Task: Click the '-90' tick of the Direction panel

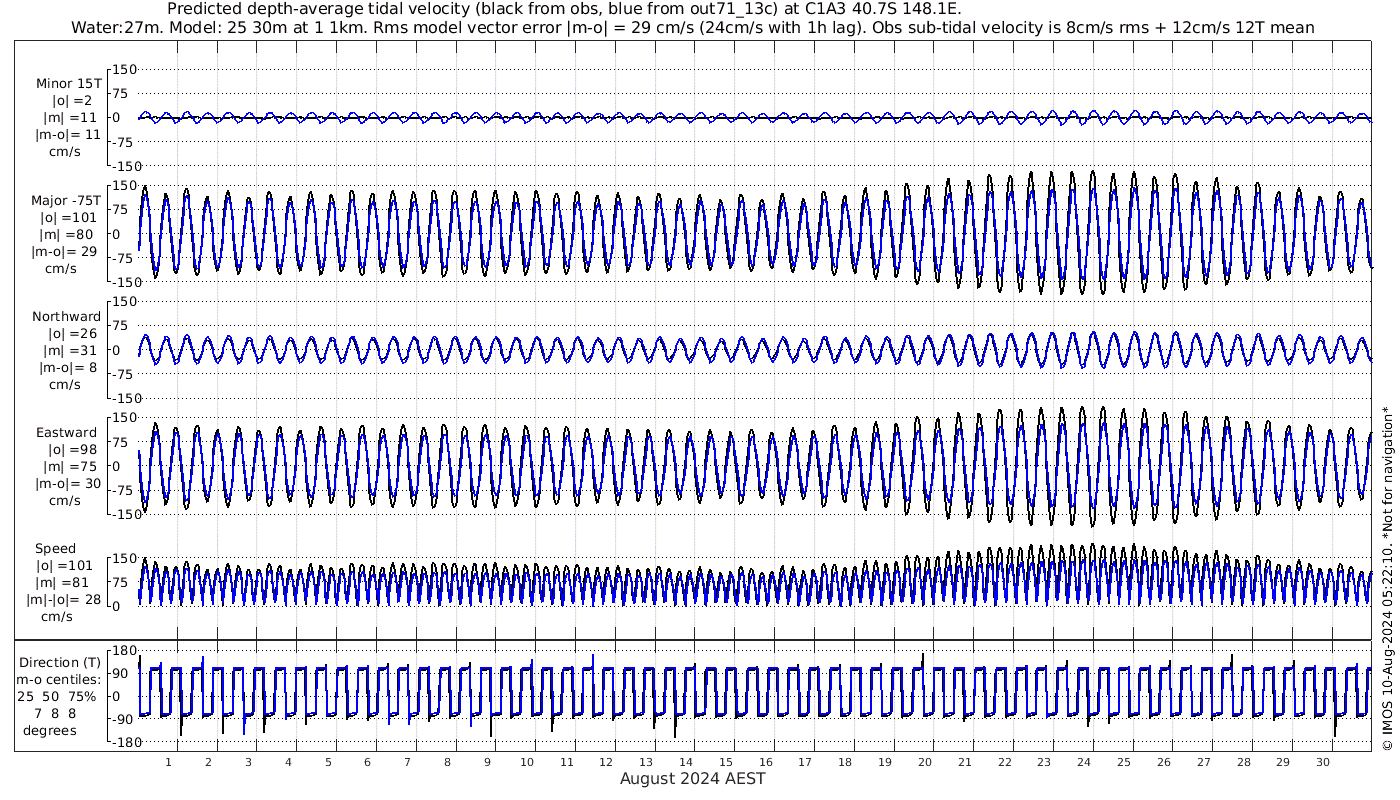Action: pyautogui.click(x=125, y=720)
